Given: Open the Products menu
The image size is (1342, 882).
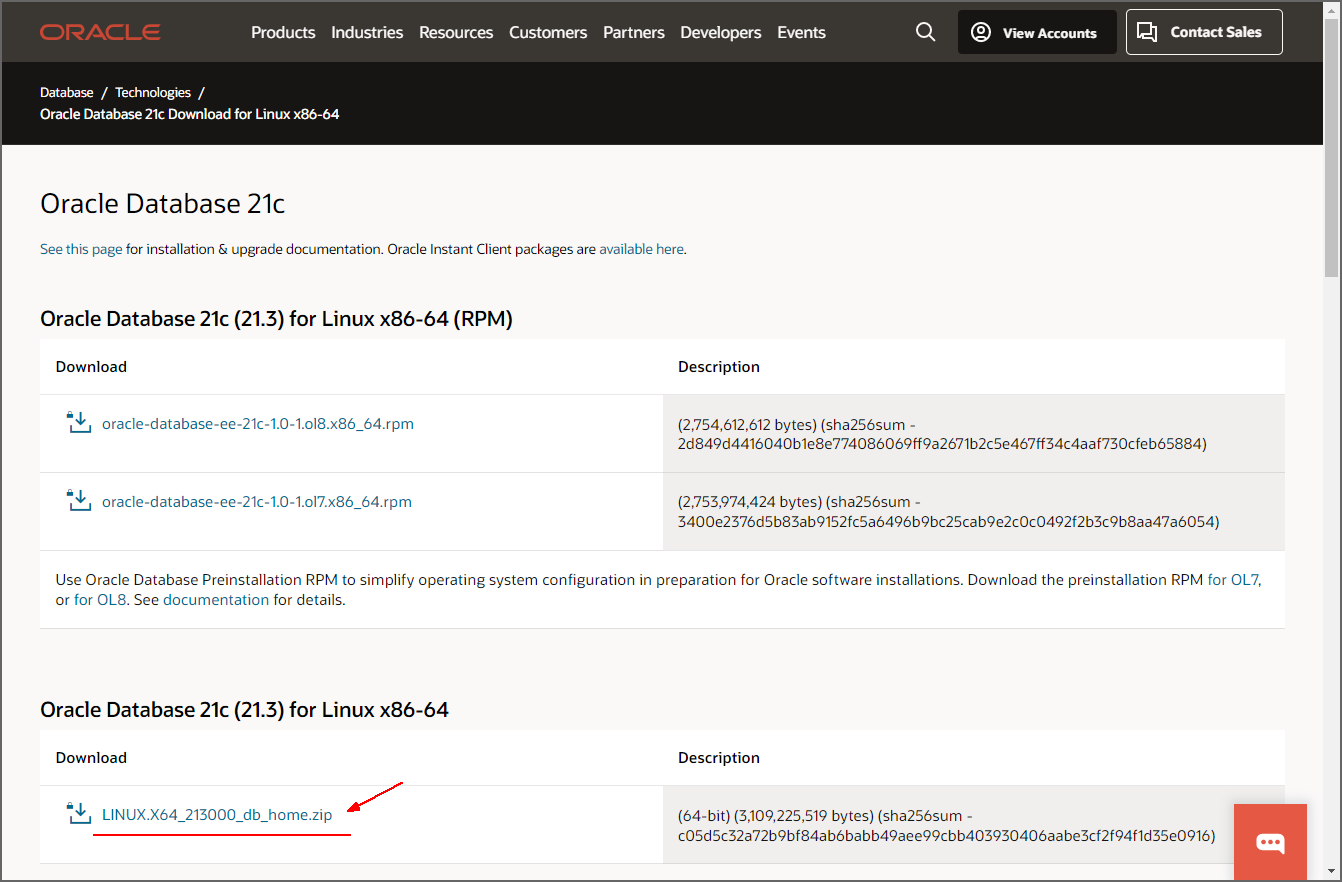Looking at the screenshot, I should click(283, 32).
